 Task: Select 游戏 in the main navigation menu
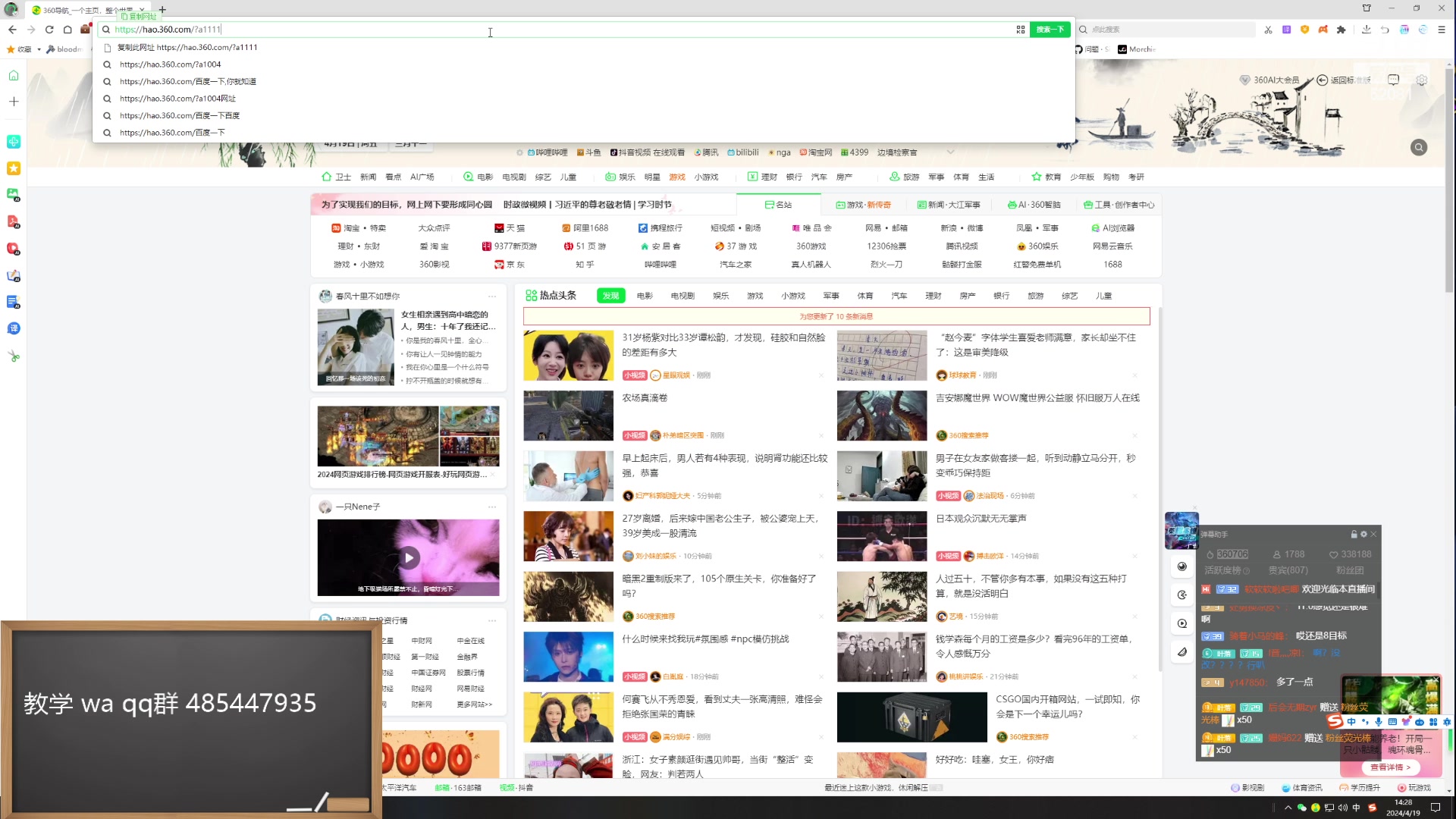coord(677,177)
